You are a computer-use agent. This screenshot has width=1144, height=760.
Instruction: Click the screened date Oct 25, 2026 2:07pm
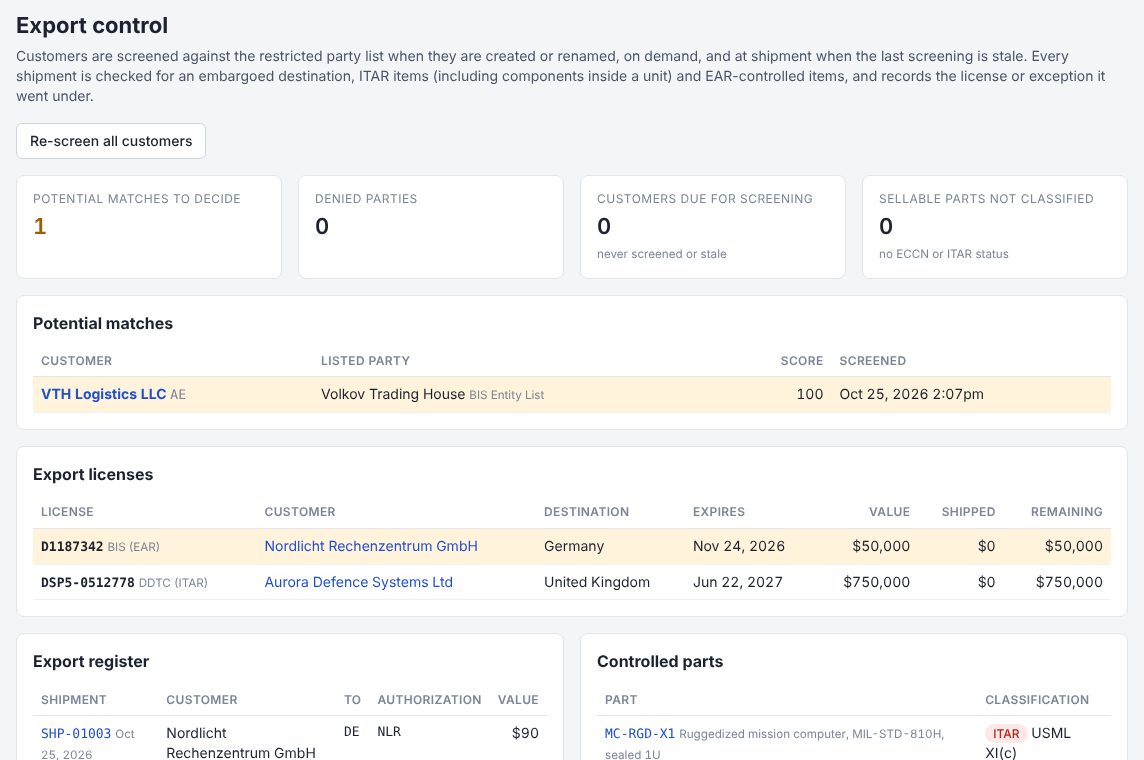tap(911, 394)
